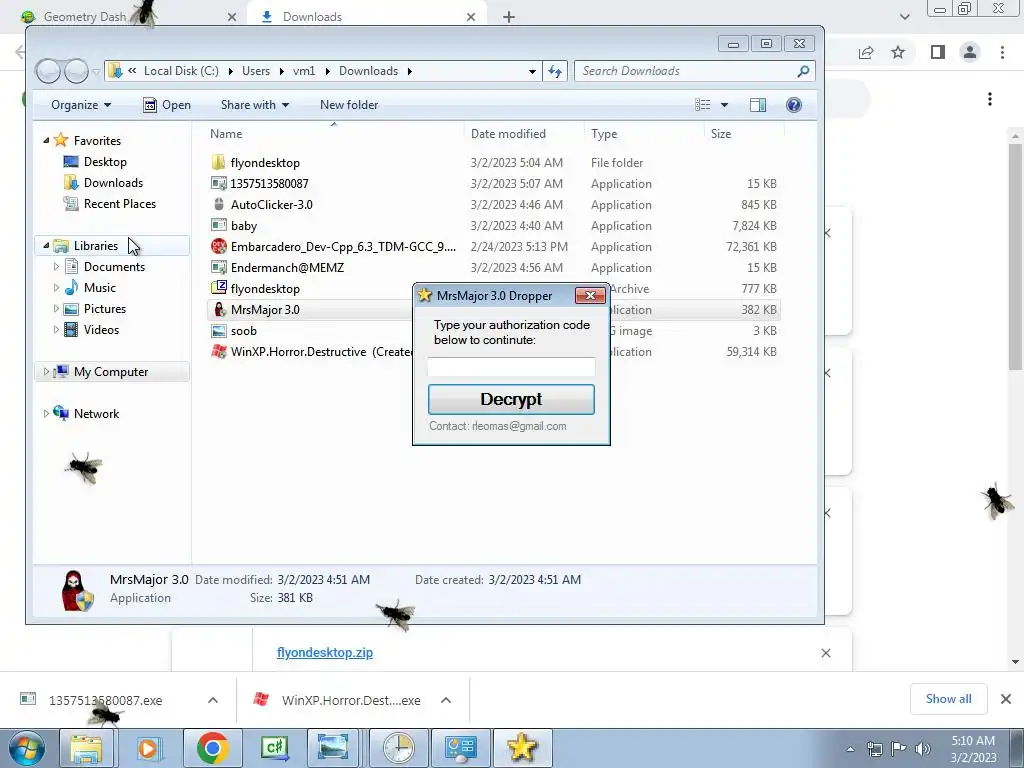Select the soob image file
This screenshot has width=1024, height=768.
click(244, 330)
